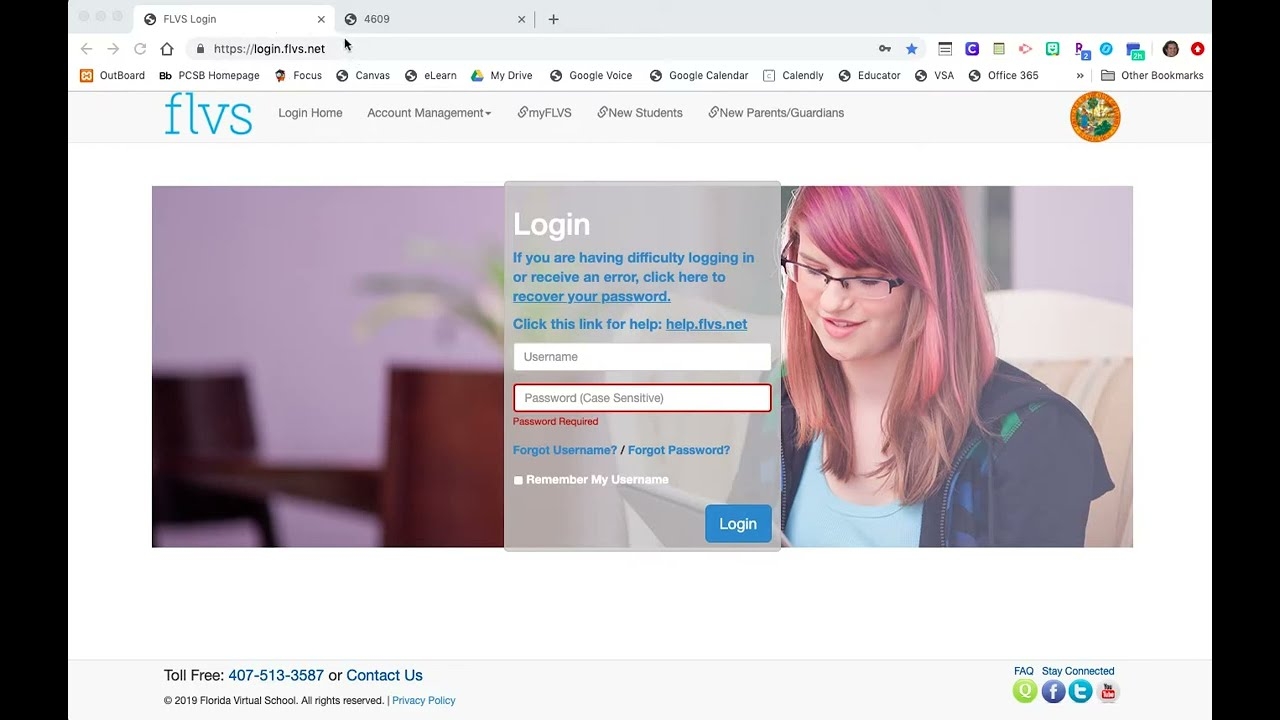Open the YouTube icon in footer

(1107, 691)
